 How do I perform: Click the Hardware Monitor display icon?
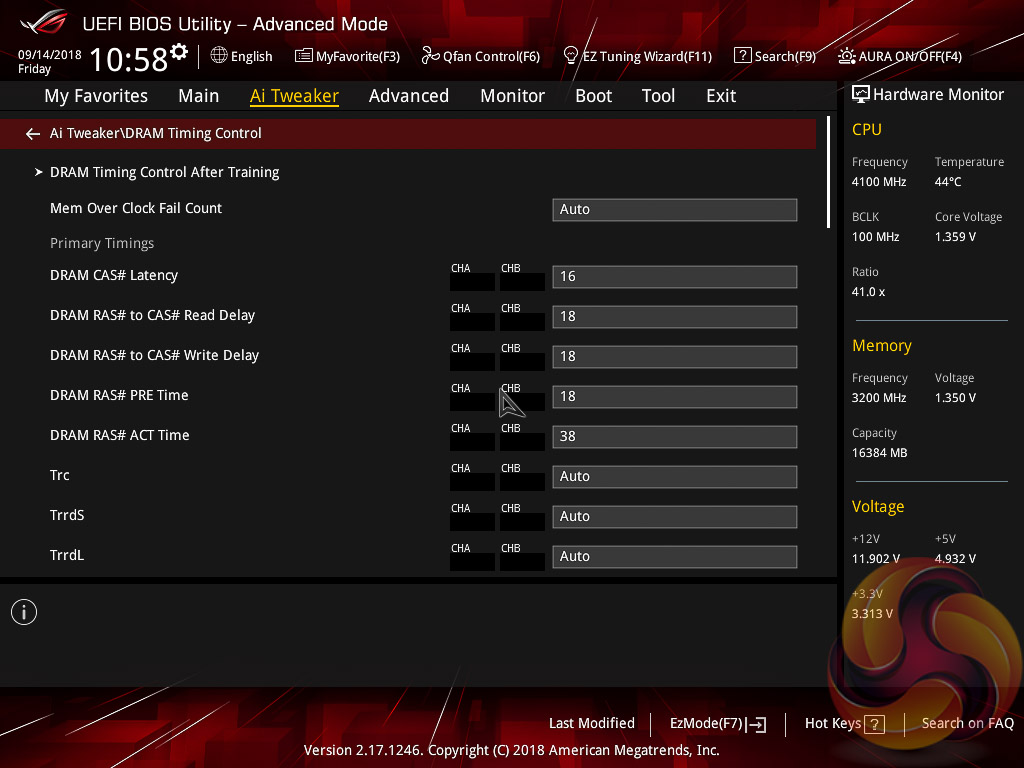(861, 95)
